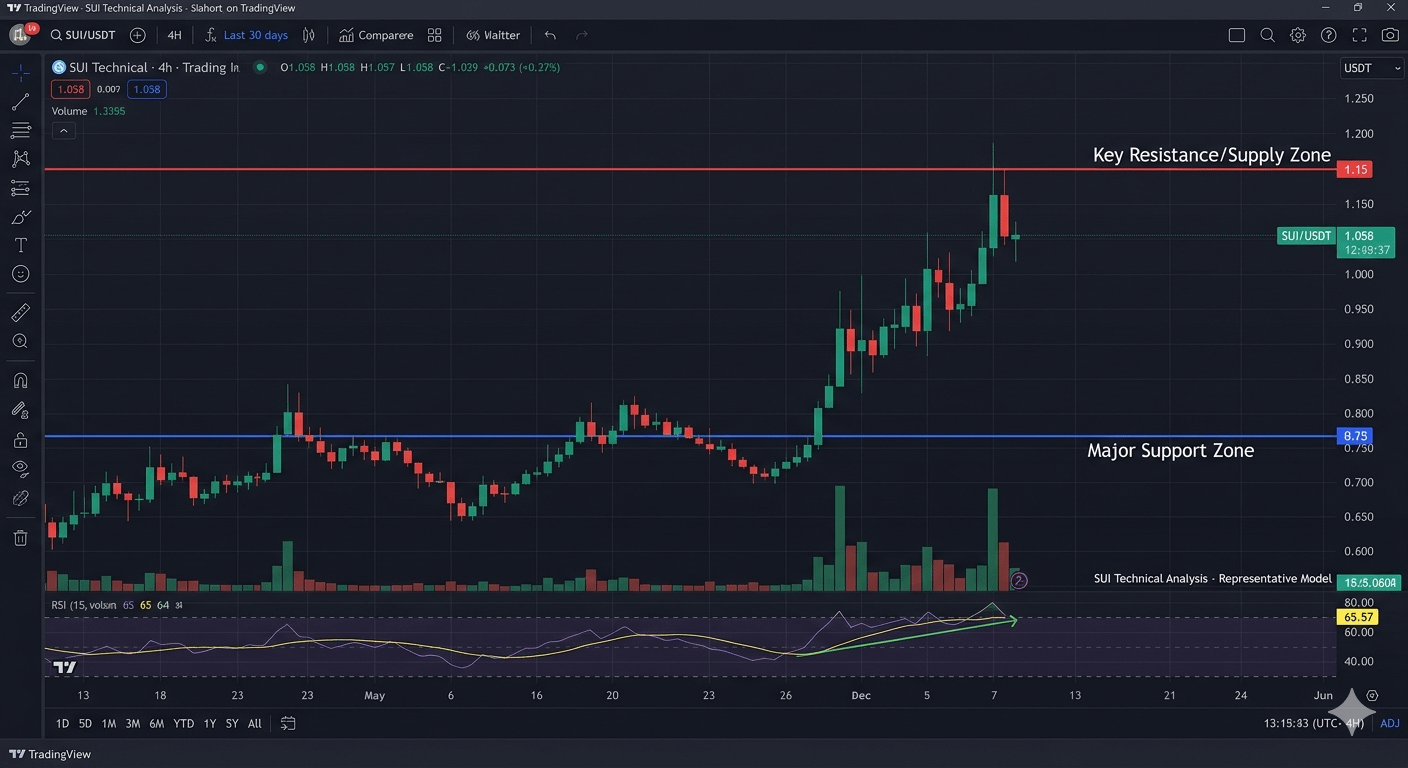Click the Key Resistance/Supply Zone label
Image resolution: width=1408 pixels, height=768 pixels.
tap(1212, 155)
